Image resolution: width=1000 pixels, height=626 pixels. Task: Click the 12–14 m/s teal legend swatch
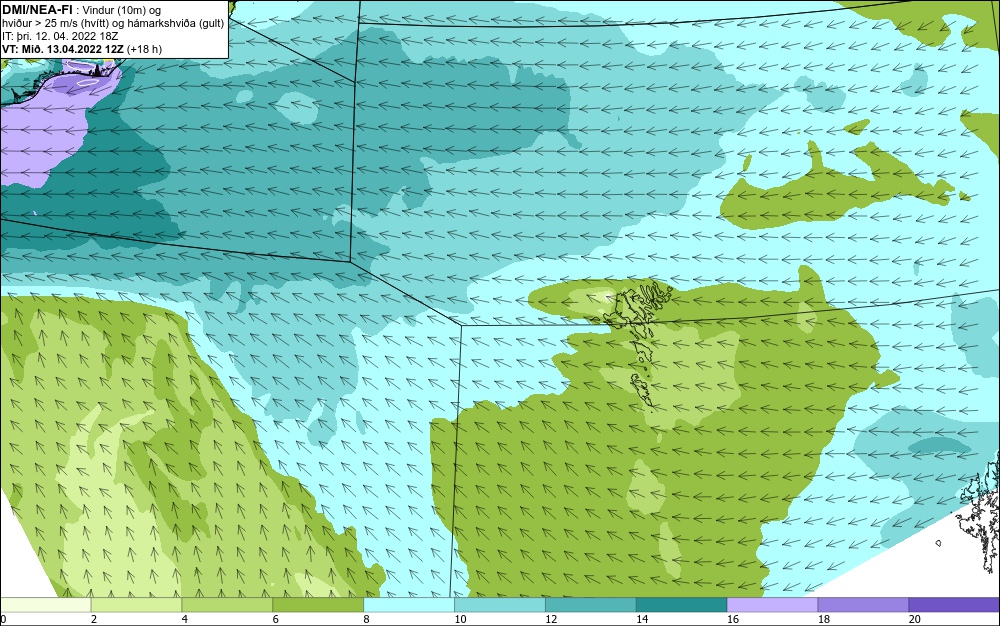click(591, 605)
